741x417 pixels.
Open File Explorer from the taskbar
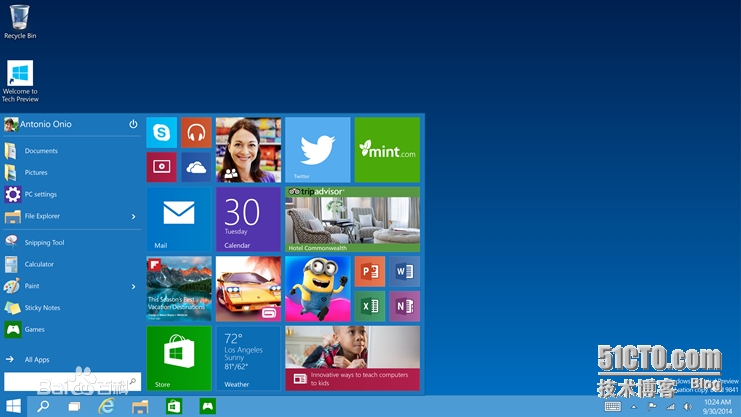(140, 407)
